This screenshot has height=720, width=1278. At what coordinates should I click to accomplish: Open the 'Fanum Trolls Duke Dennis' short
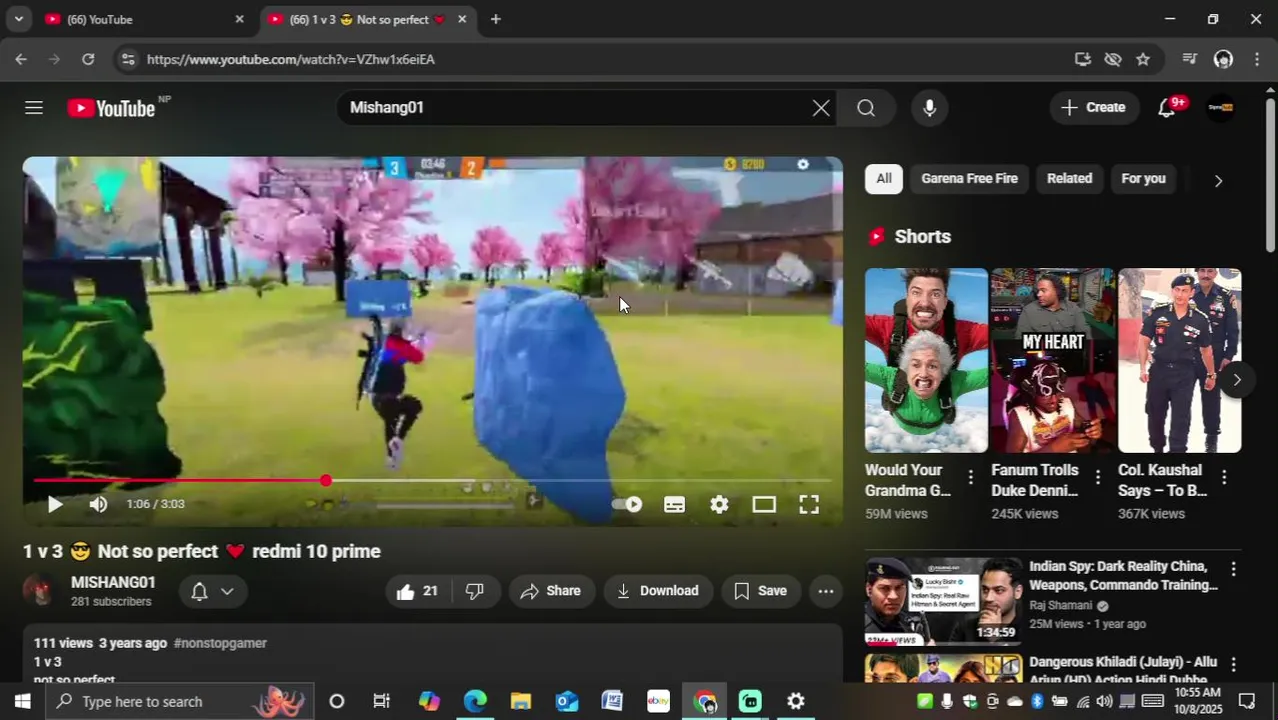1053,360
